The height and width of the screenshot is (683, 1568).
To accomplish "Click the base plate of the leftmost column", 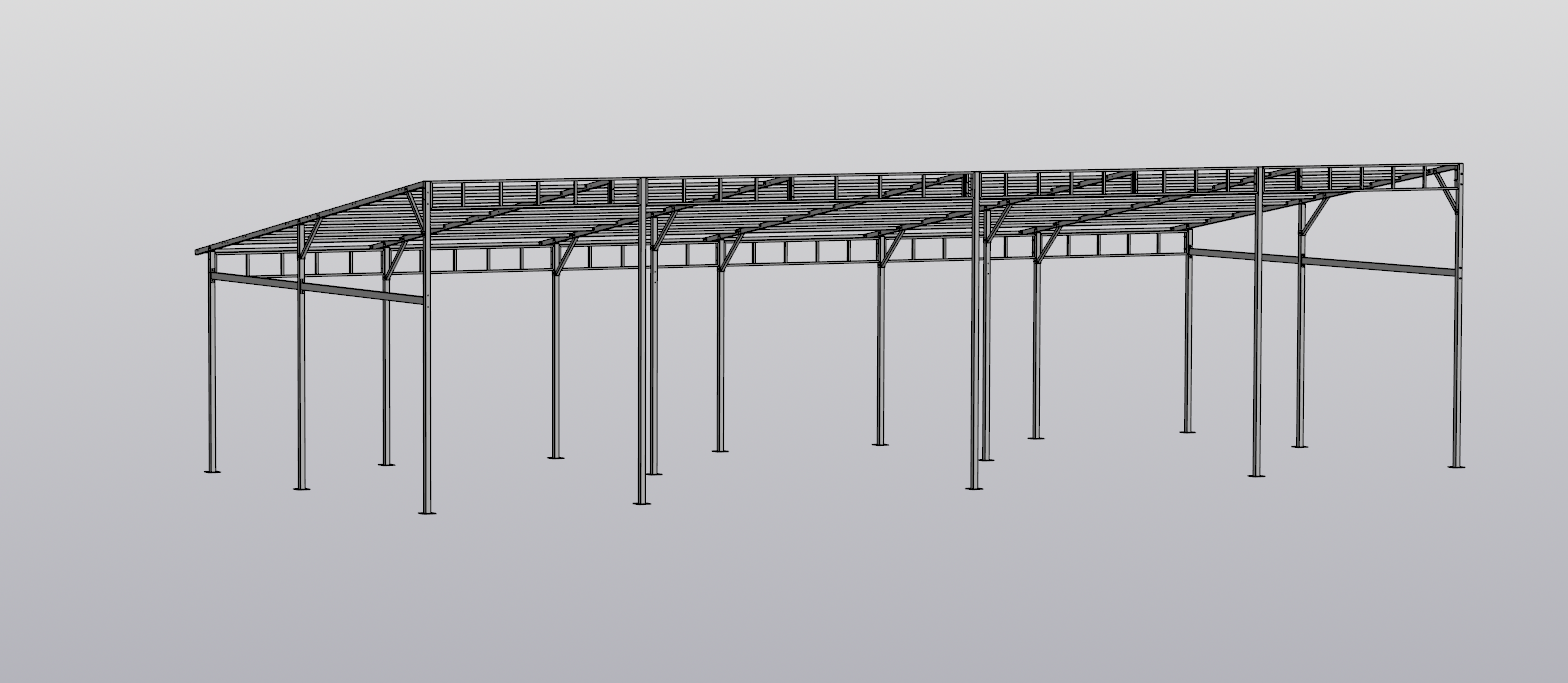I will click(x=212, y=470).
